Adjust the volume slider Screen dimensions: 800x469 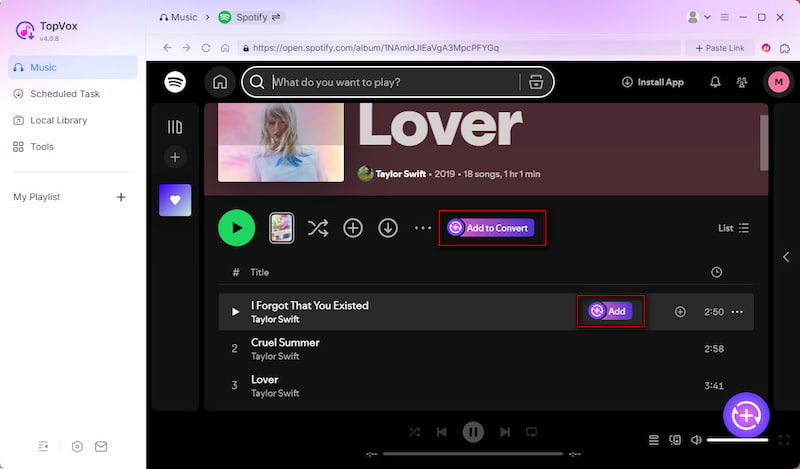pyautogui.click(x=737, y=440)
